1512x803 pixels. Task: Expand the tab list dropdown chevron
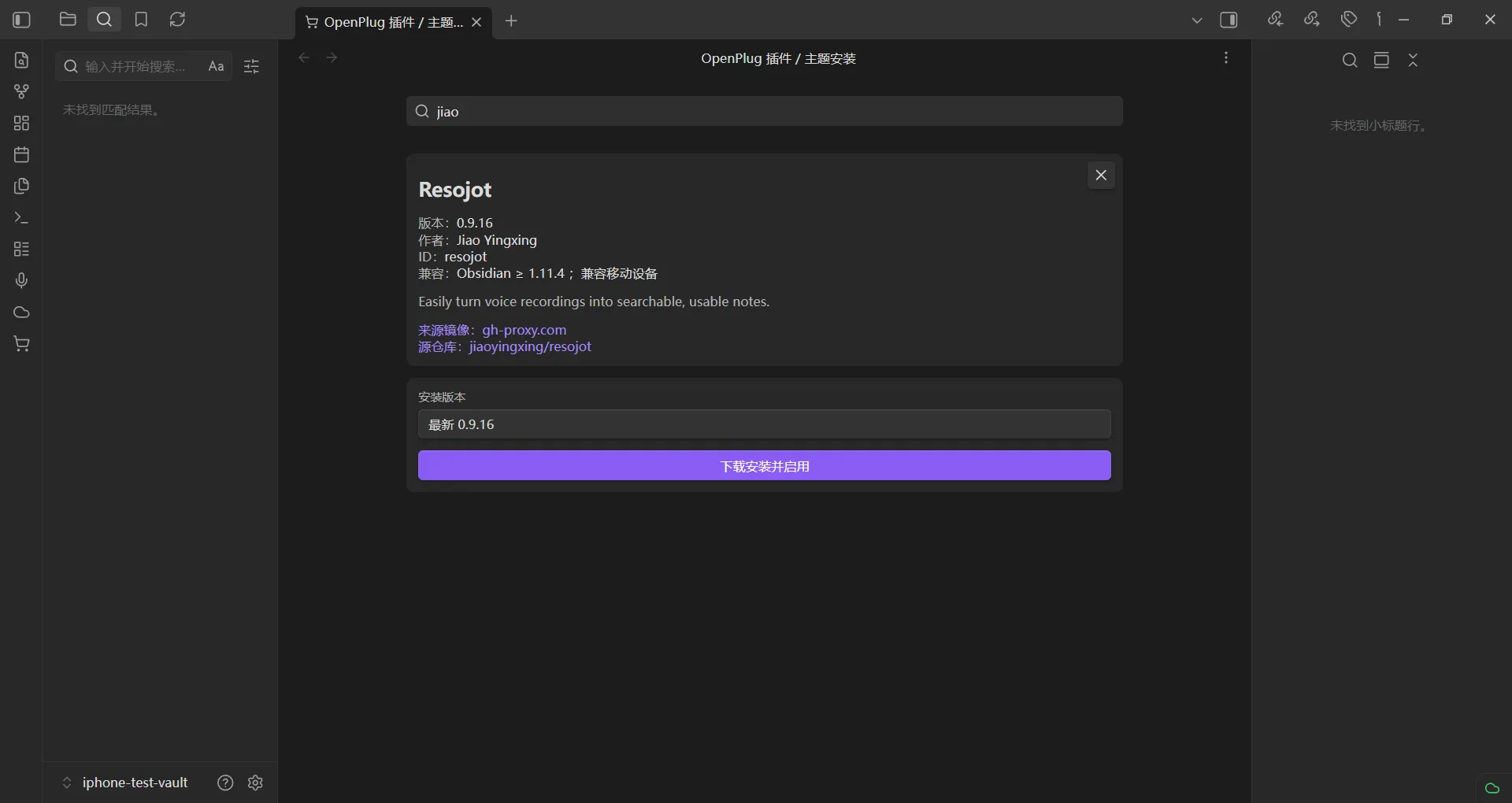pyautogui.click(x=1197, y=20)
